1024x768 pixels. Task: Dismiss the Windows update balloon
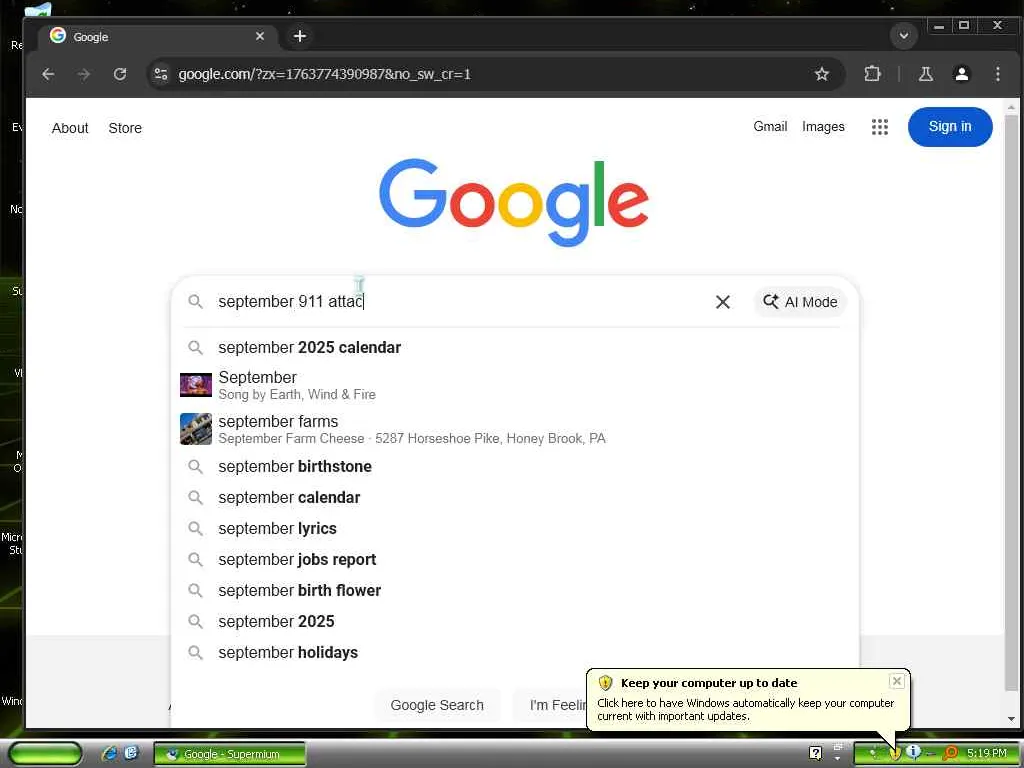click(897, 681)
